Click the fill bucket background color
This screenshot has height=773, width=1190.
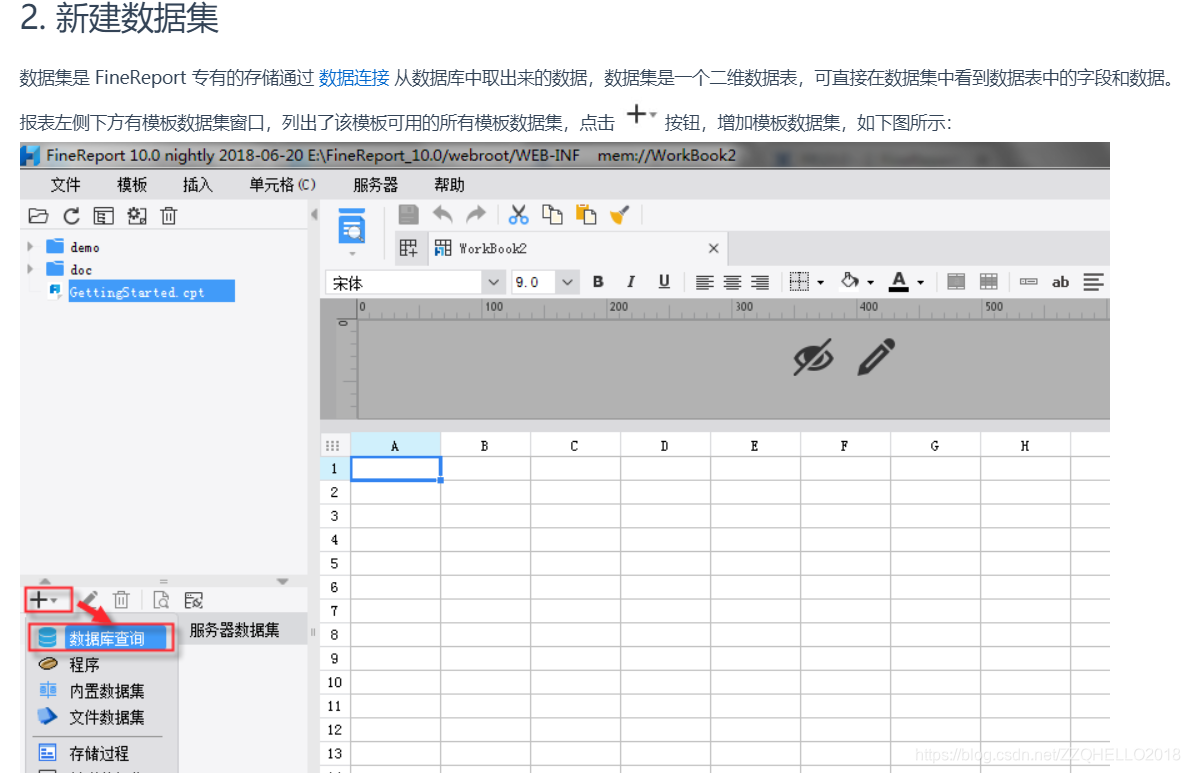849,281
